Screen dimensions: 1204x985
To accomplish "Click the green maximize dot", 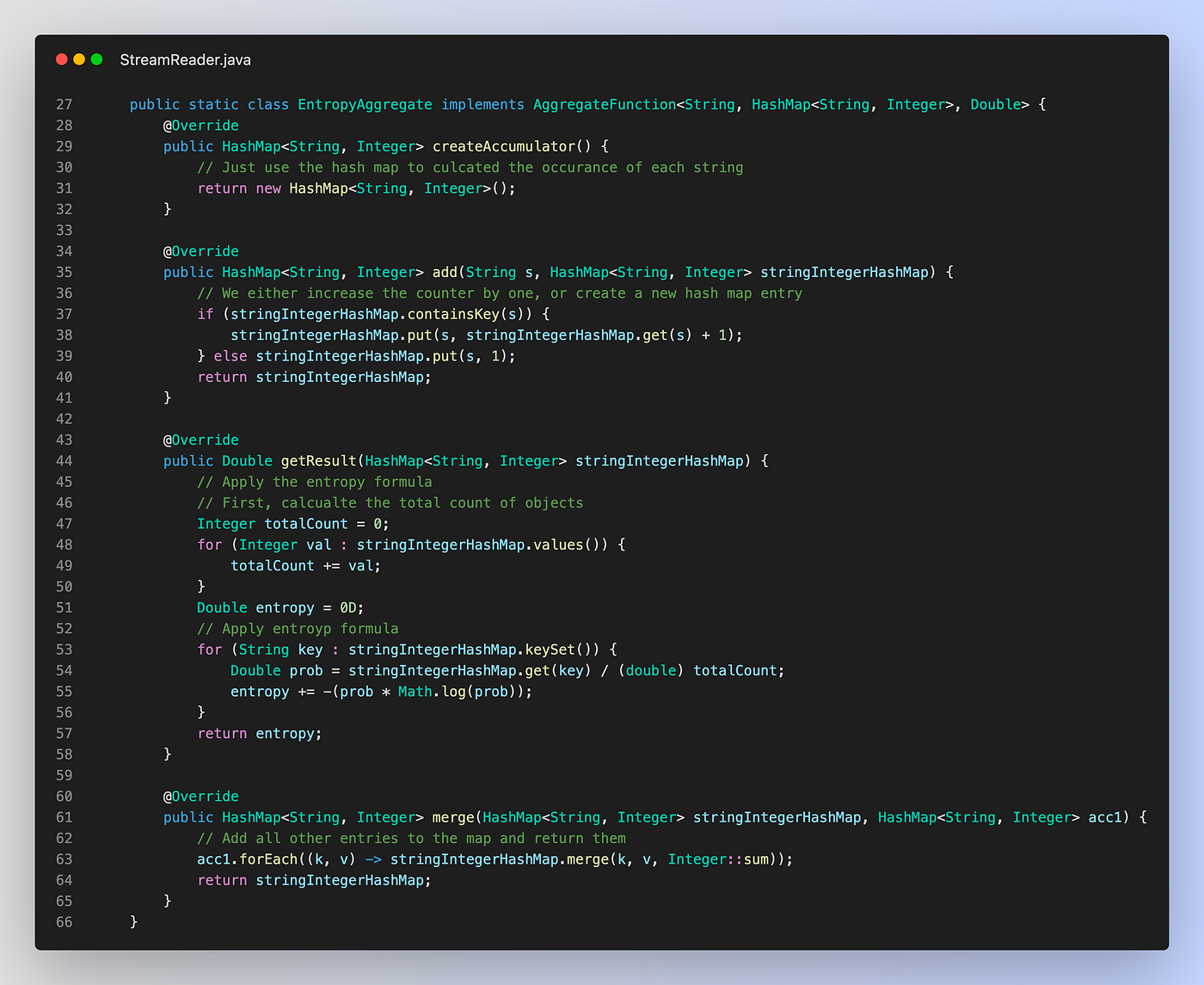I will pyautogui.click(x=97, y=59).
